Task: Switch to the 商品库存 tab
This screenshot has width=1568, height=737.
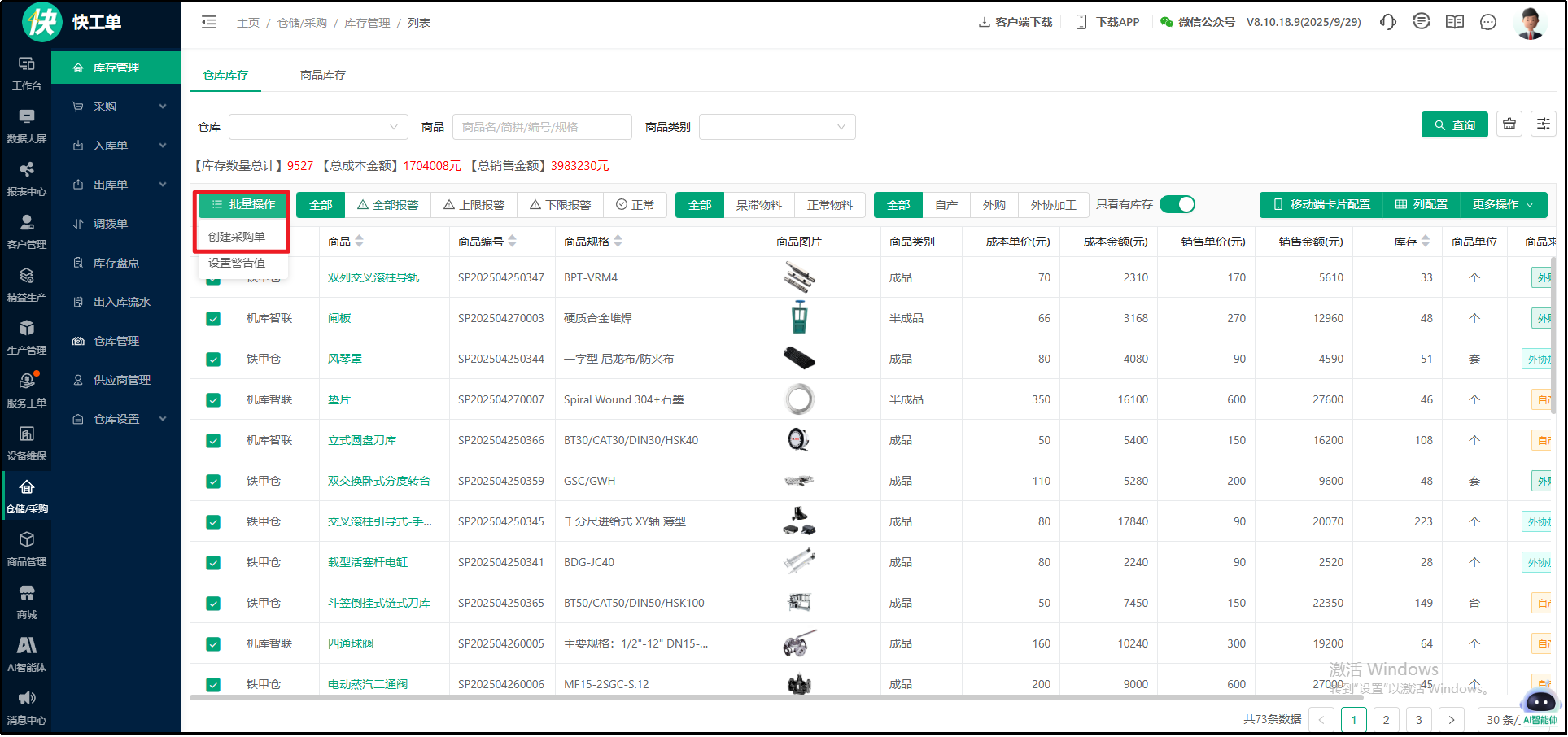Action: click(x=323, y=75)
